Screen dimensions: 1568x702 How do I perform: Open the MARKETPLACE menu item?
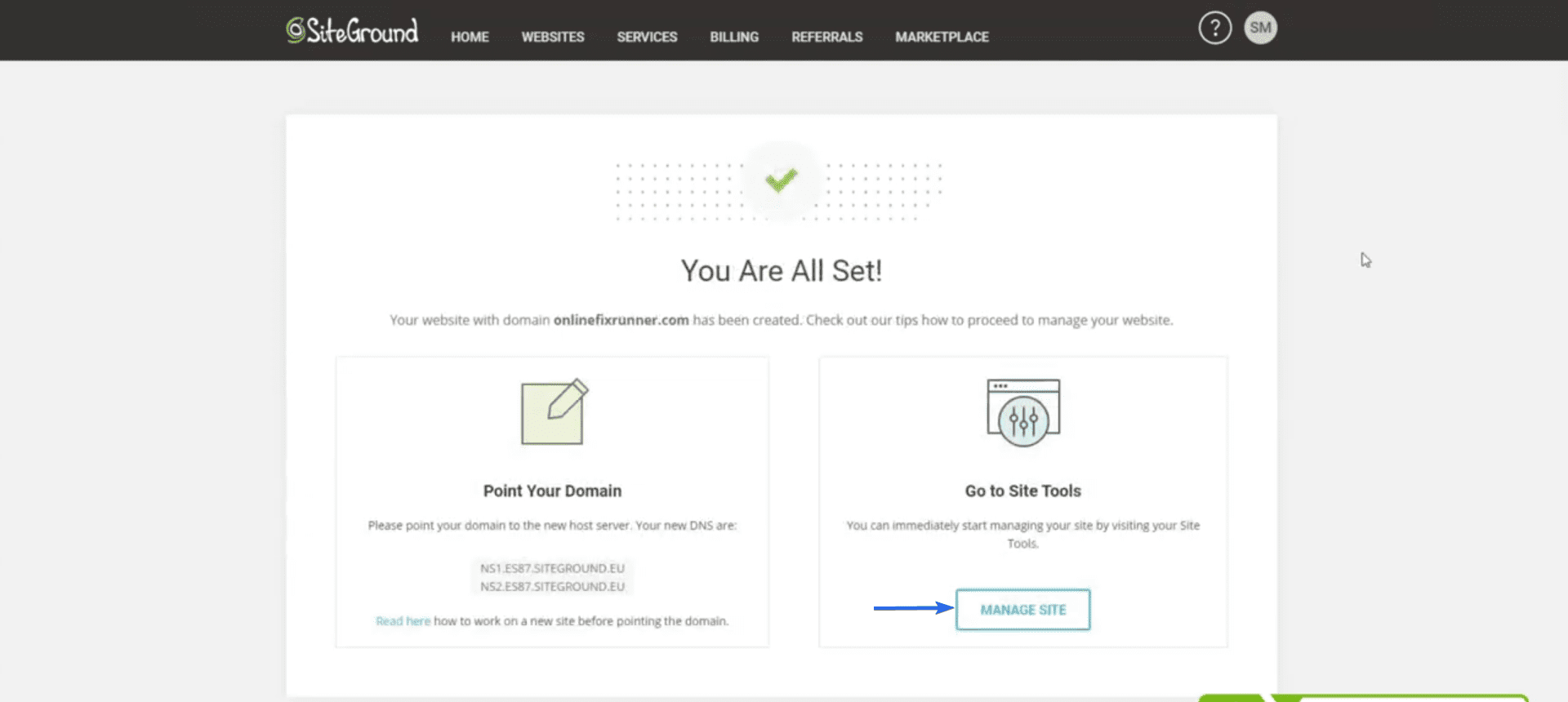(942, 37)
